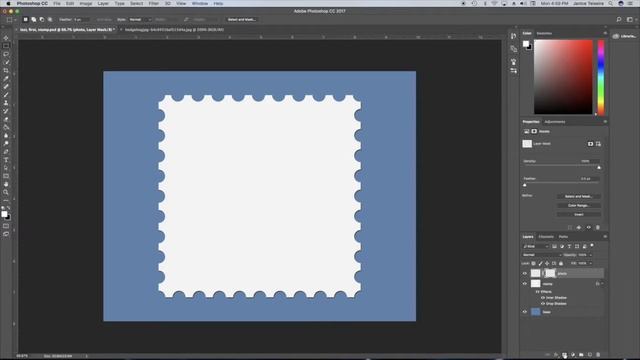Screen dimensions: 640x360
Task: Select the Horizontal Type tool
Action: coord(6,160)
